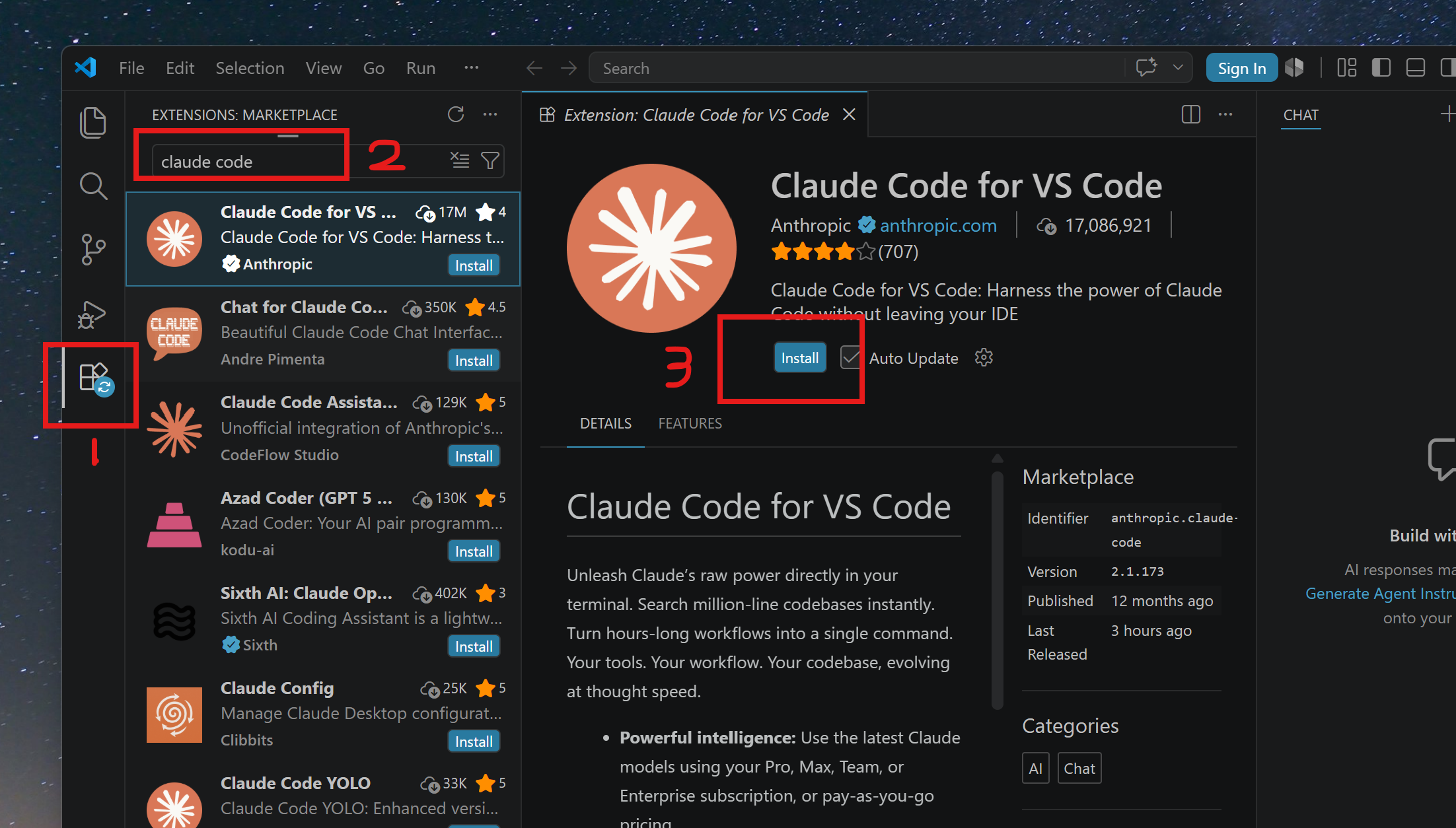This screenshot has height=828, width=1456.
Task: Go forward with the navigation arrow
Action: click(569, 68)
